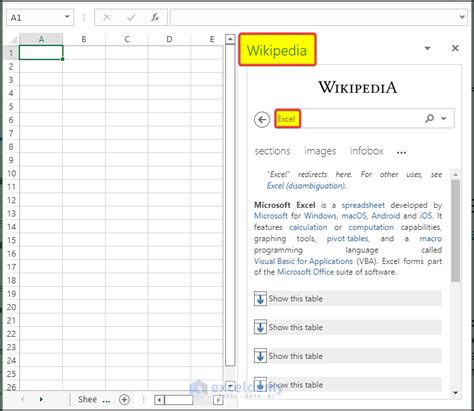
Task: Open the pivot tables link
Action: pos(348,239)
